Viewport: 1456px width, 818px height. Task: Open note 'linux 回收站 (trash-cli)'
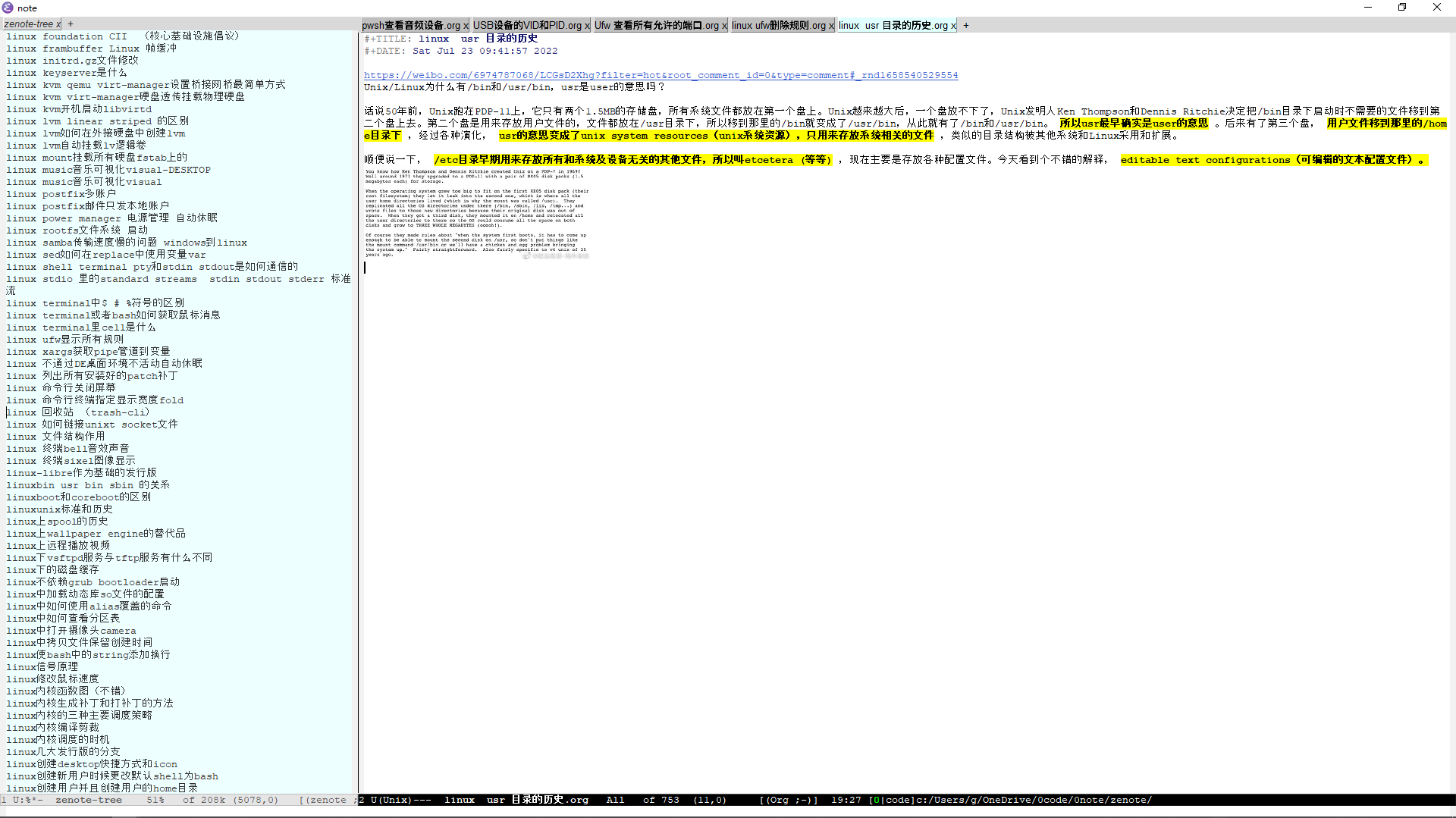point(78,412)
